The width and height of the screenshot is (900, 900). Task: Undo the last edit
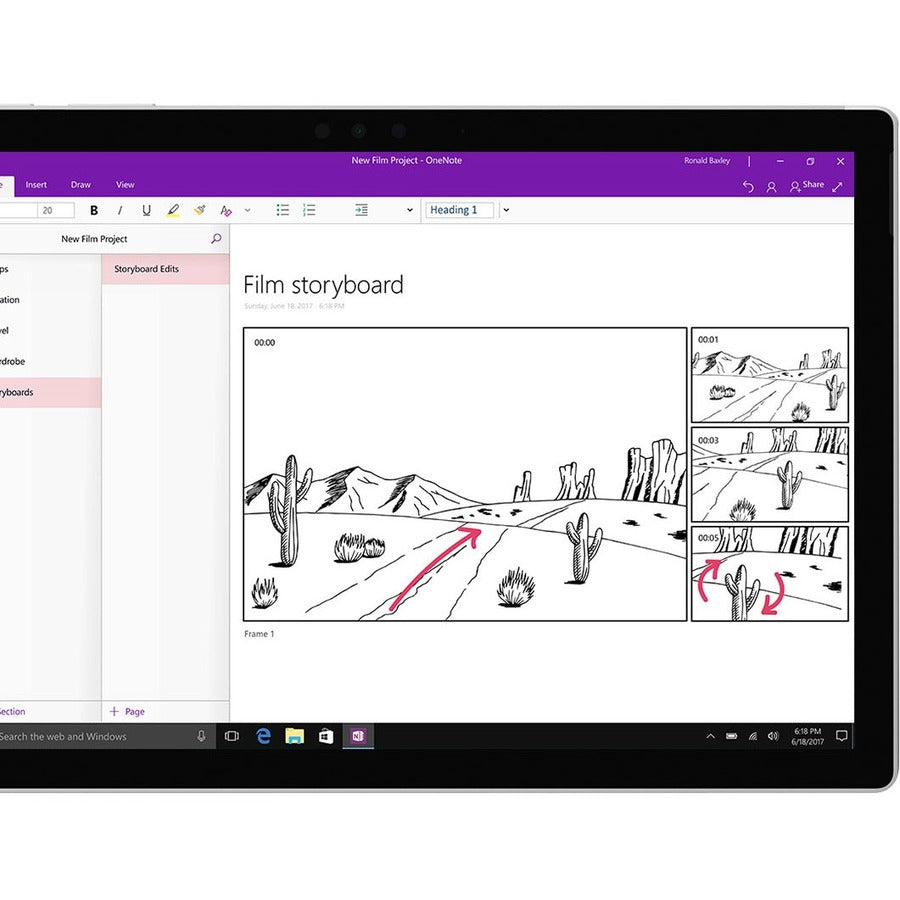click(748, 185)
